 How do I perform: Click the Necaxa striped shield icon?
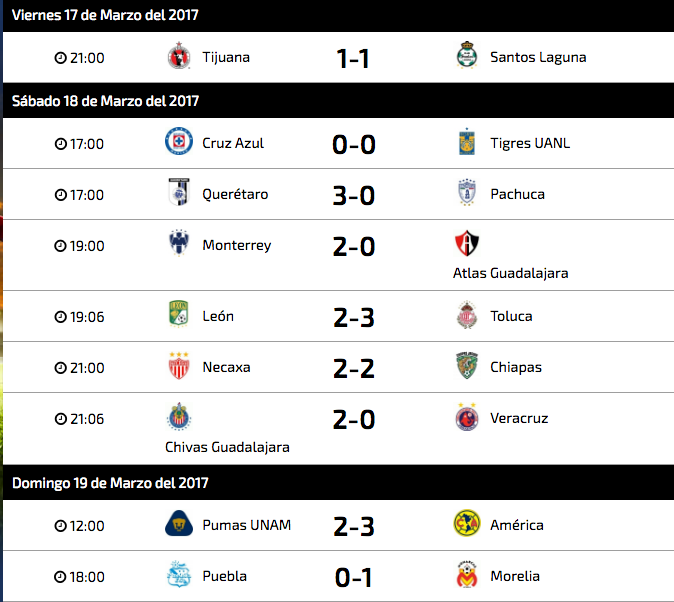point(179,366)
